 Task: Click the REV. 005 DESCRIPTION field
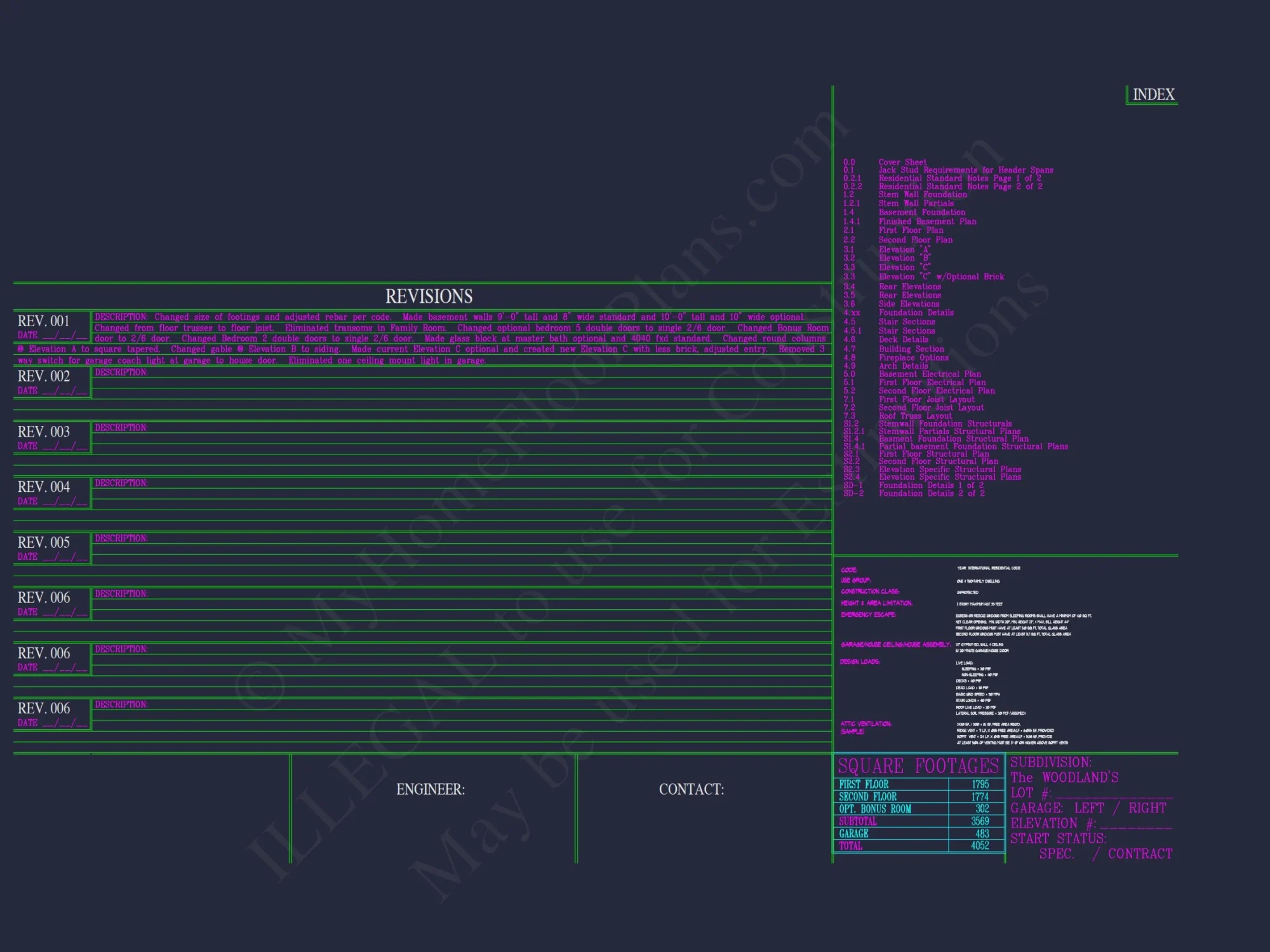tap(121, 538)
